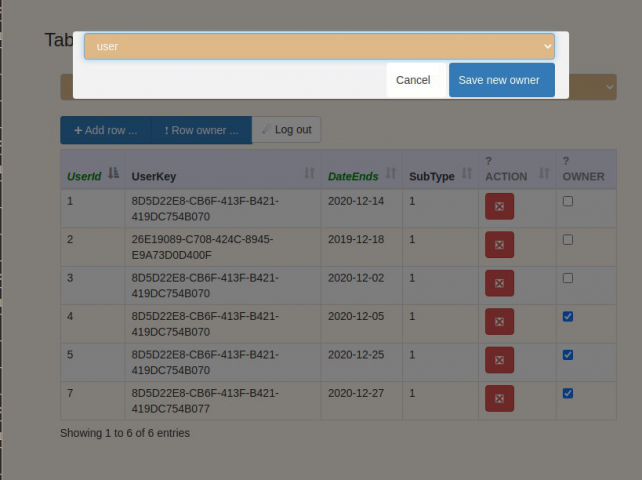
Task: Open the user owner dropdown
Action: click(x=319, y=46)
